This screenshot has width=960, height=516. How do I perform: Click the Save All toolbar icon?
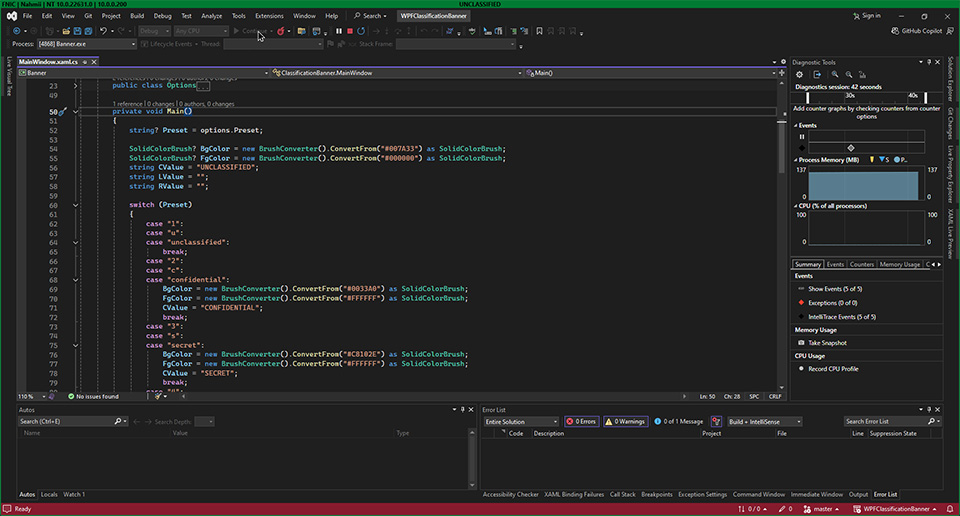87,31
